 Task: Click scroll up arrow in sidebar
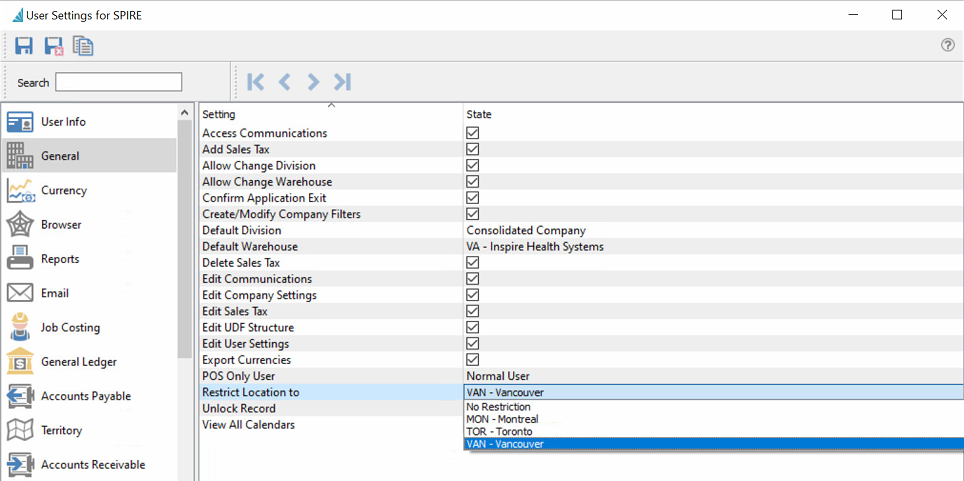184,113
